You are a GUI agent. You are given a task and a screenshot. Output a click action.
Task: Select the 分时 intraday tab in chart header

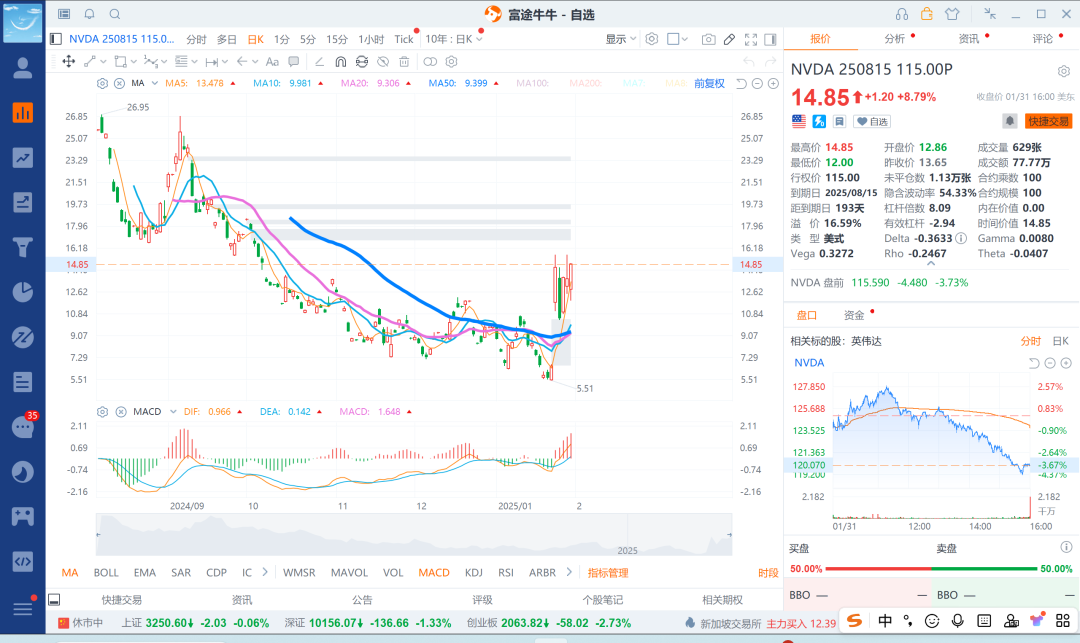196,39
